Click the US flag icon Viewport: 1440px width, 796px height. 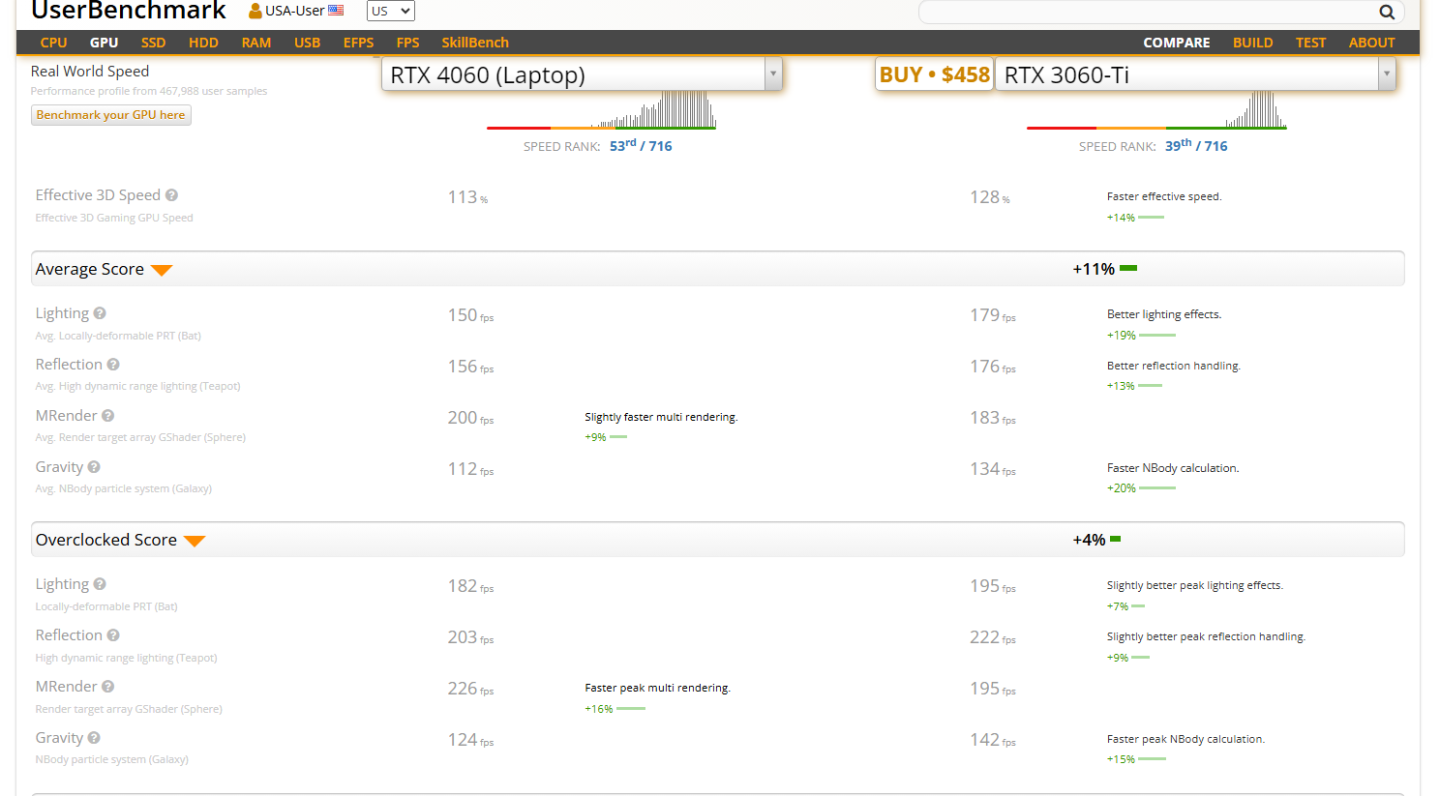336,11
